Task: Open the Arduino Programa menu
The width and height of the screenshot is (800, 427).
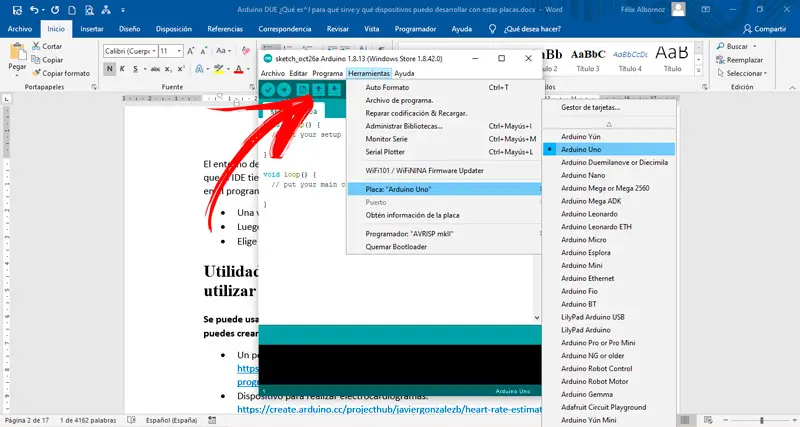Action: [328, 73]
